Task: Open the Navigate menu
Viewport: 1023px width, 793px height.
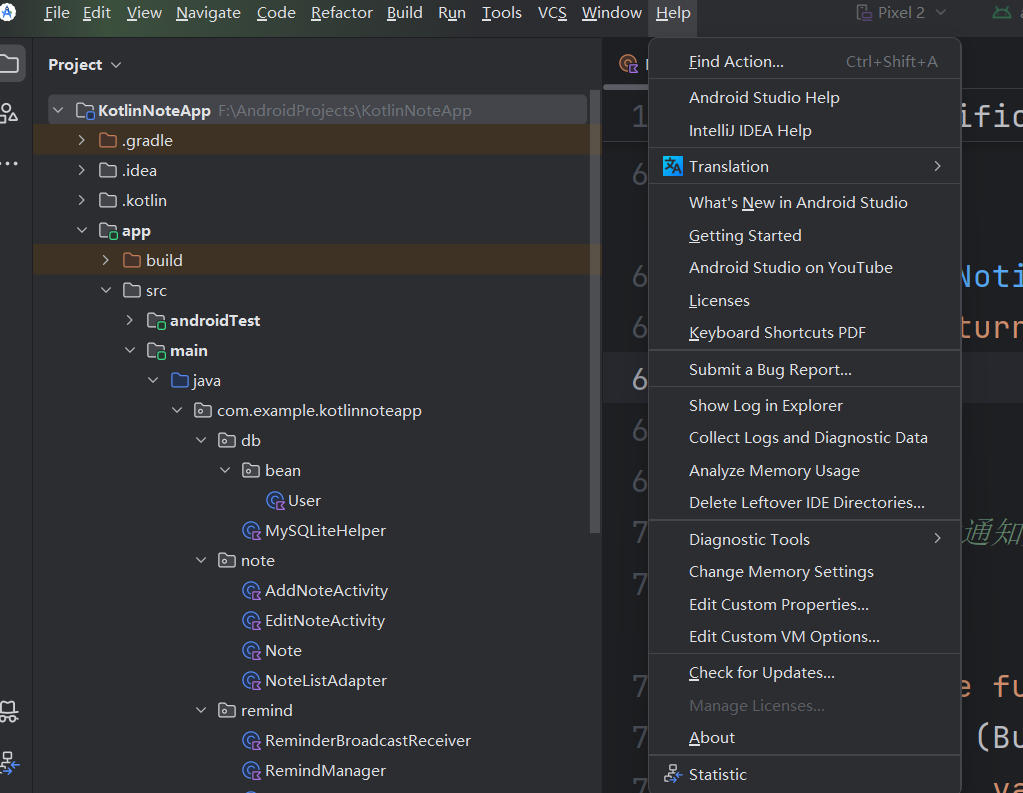Action: click(x=208, y=13)
